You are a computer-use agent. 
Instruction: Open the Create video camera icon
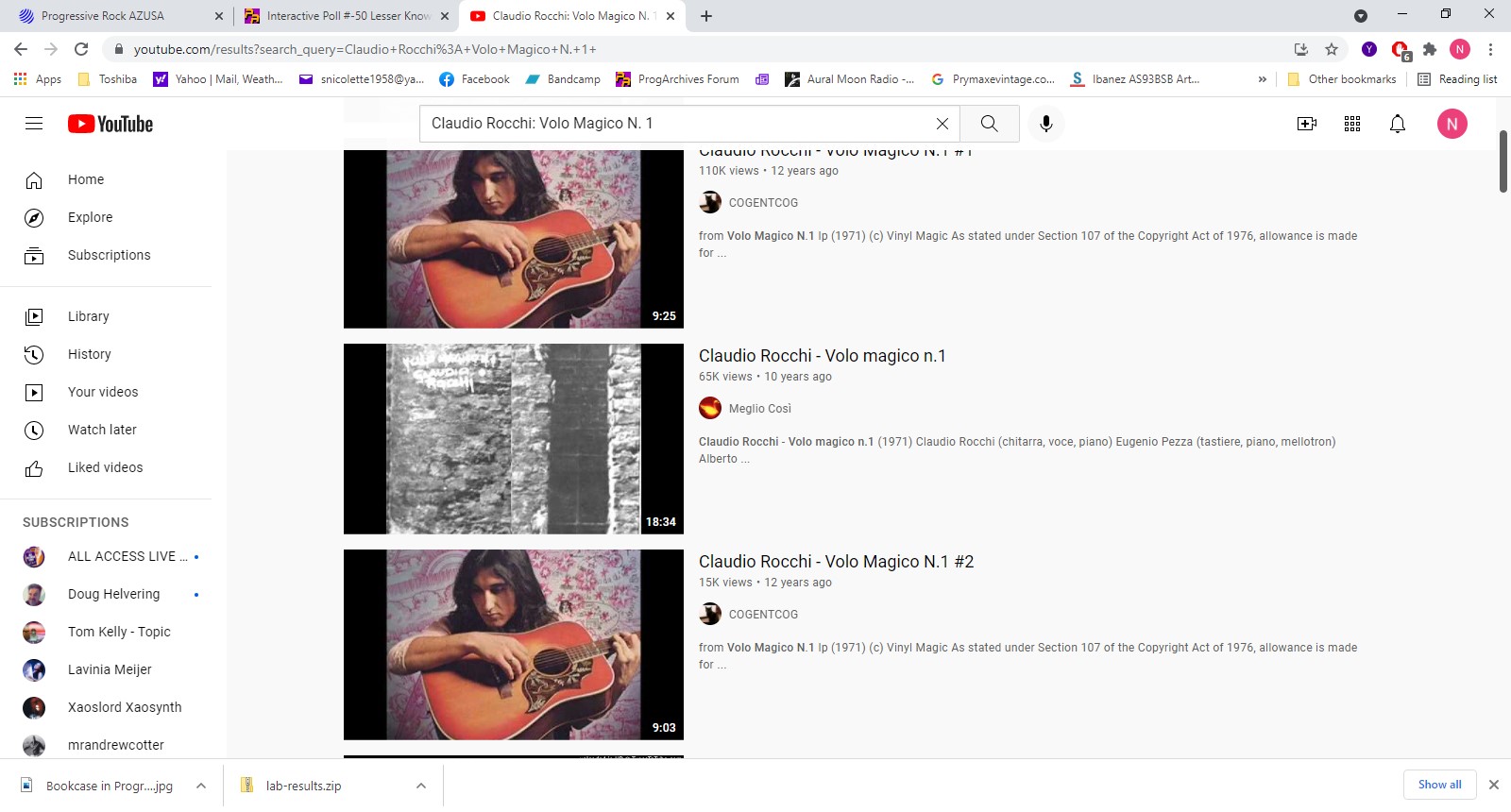point(1307,124)
